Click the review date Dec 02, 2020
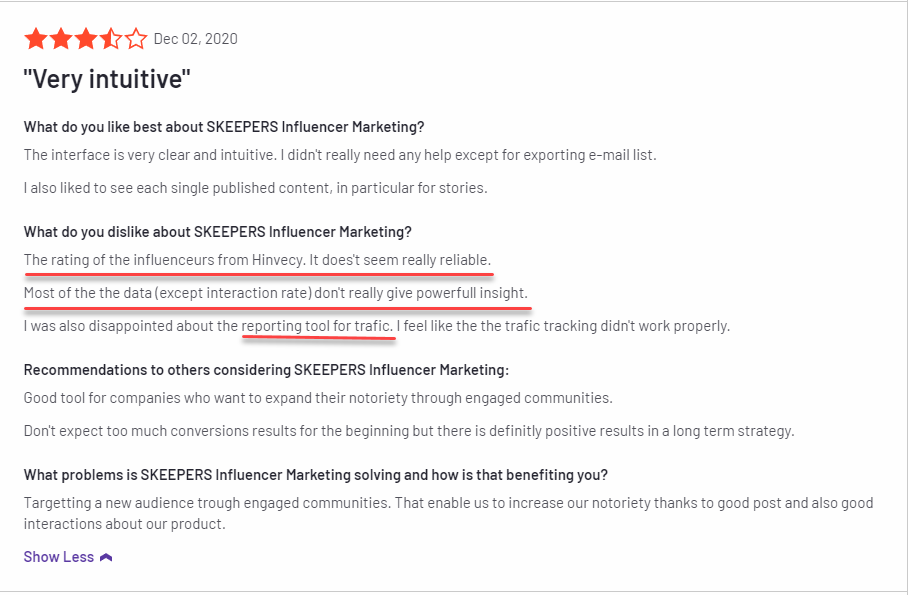 point(196,39)
